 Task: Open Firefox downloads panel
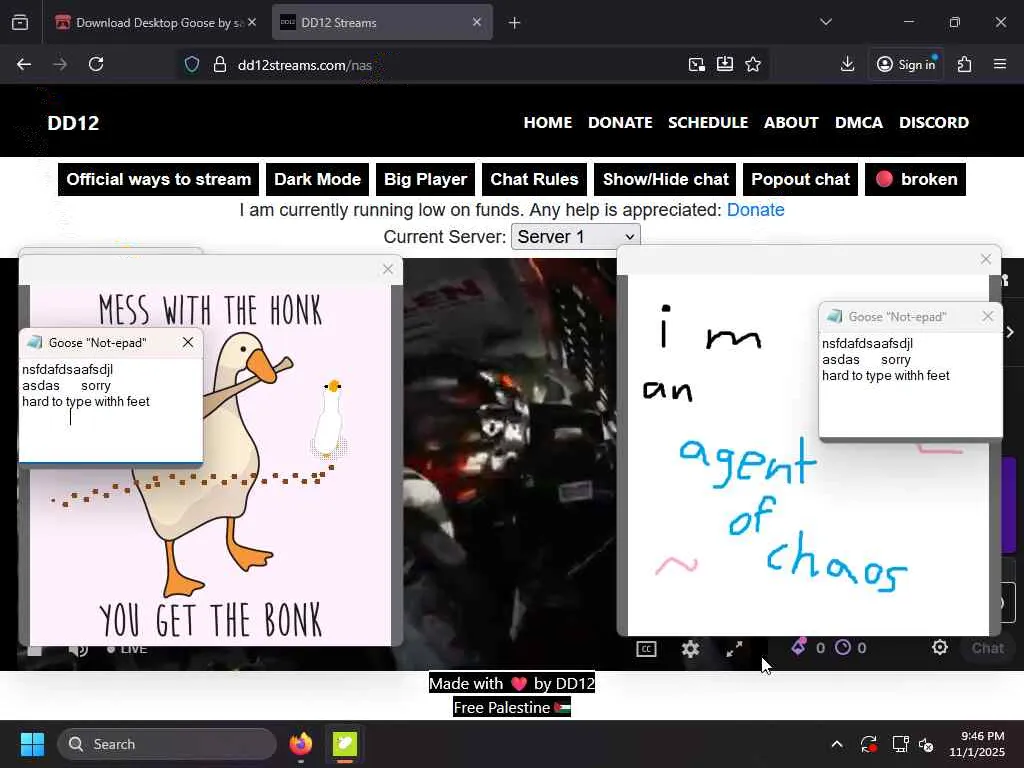pos(847,64)
